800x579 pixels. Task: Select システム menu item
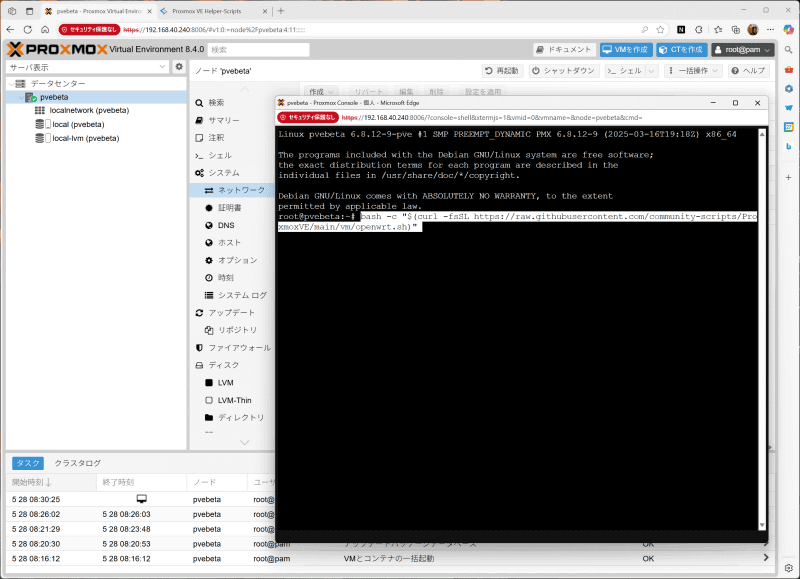point(223,173)
